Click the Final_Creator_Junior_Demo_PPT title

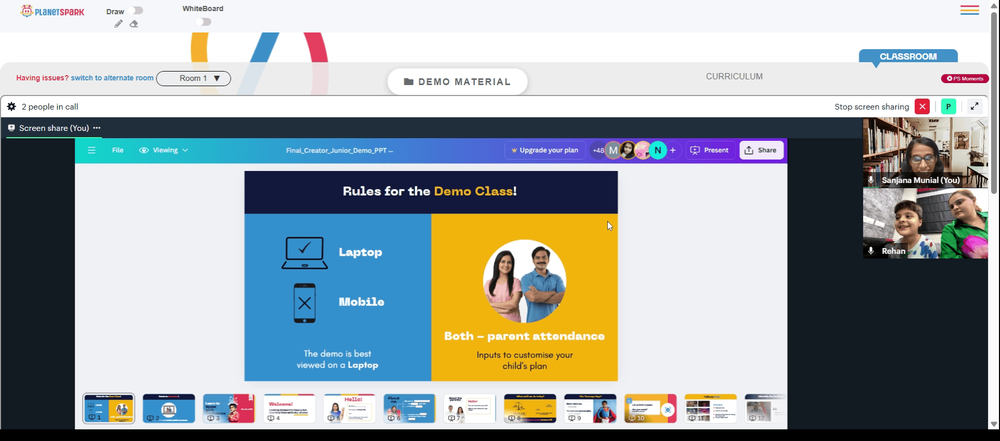point(339,151)
